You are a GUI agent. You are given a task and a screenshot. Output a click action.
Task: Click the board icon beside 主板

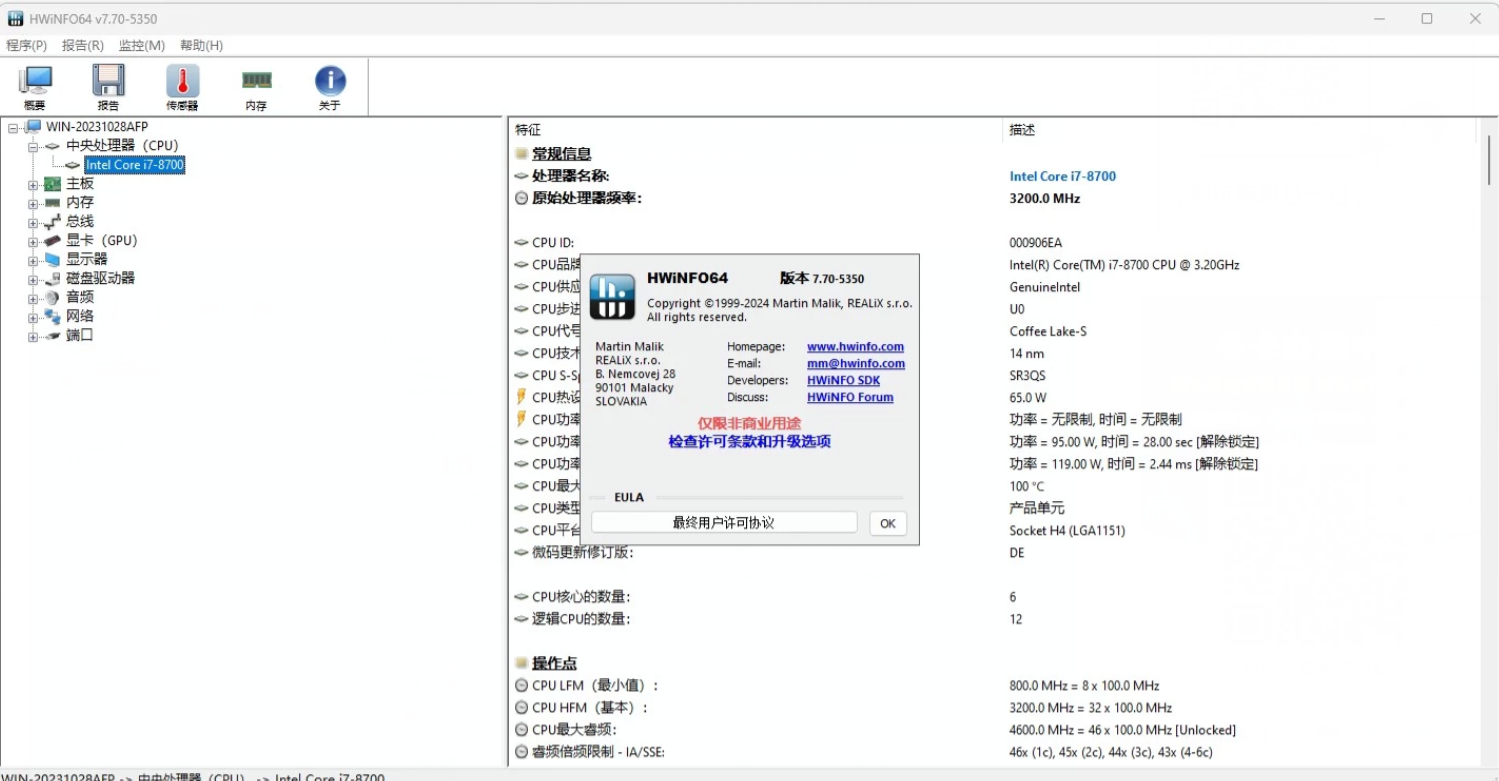click(53, 184)
